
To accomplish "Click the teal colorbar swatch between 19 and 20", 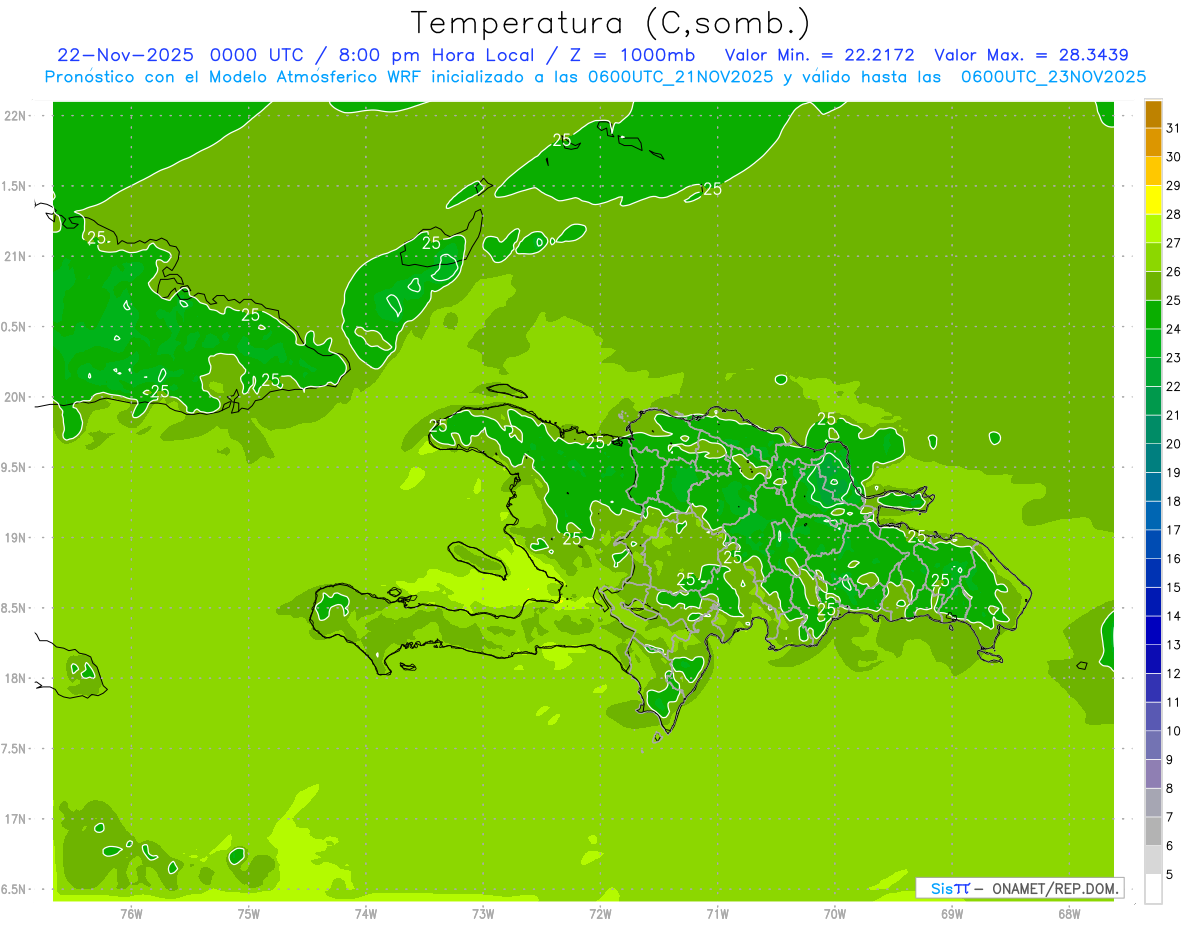I will click(x=1153, y=458).
